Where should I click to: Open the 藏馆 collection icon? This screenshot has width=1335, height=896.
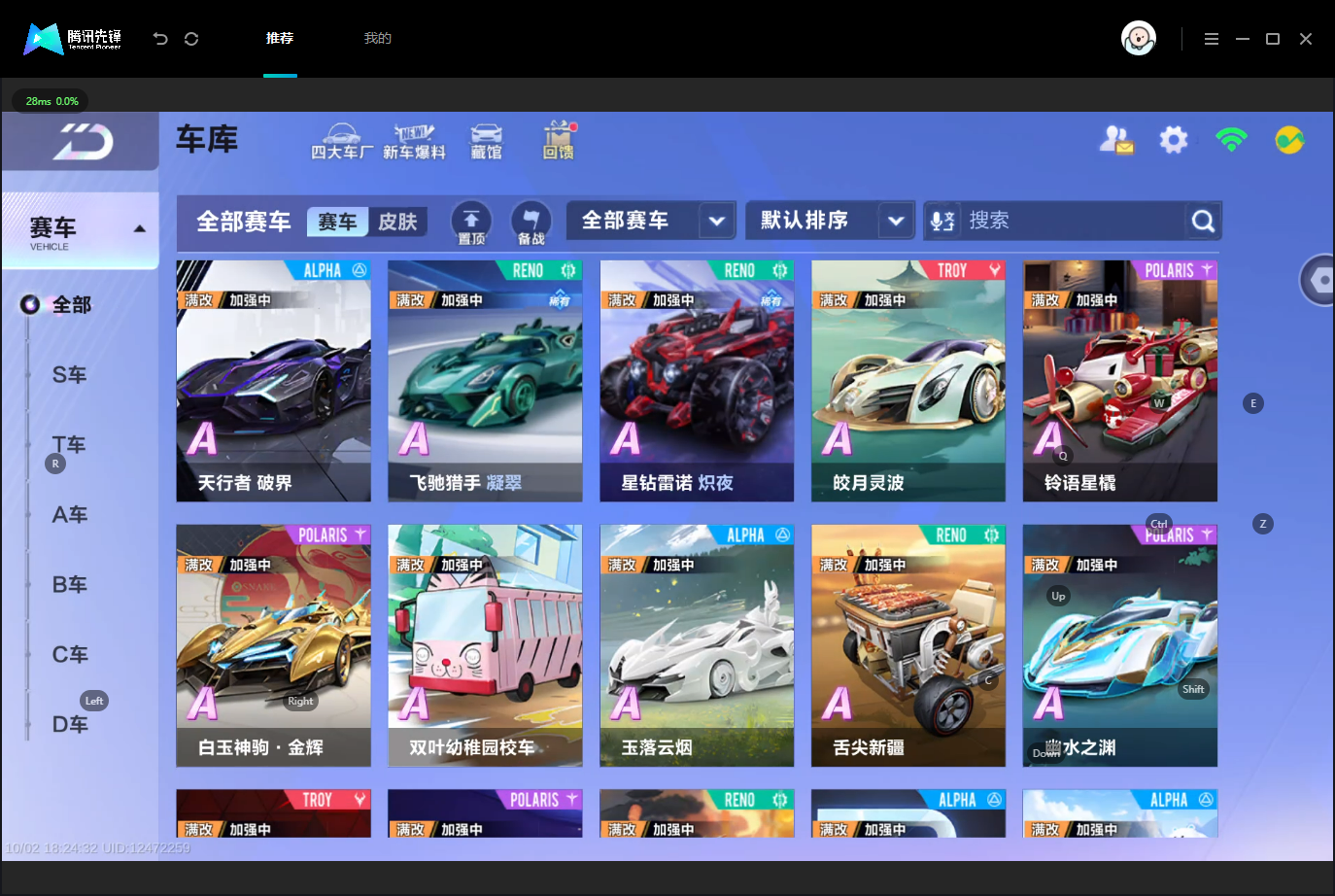tap(487, 141)
